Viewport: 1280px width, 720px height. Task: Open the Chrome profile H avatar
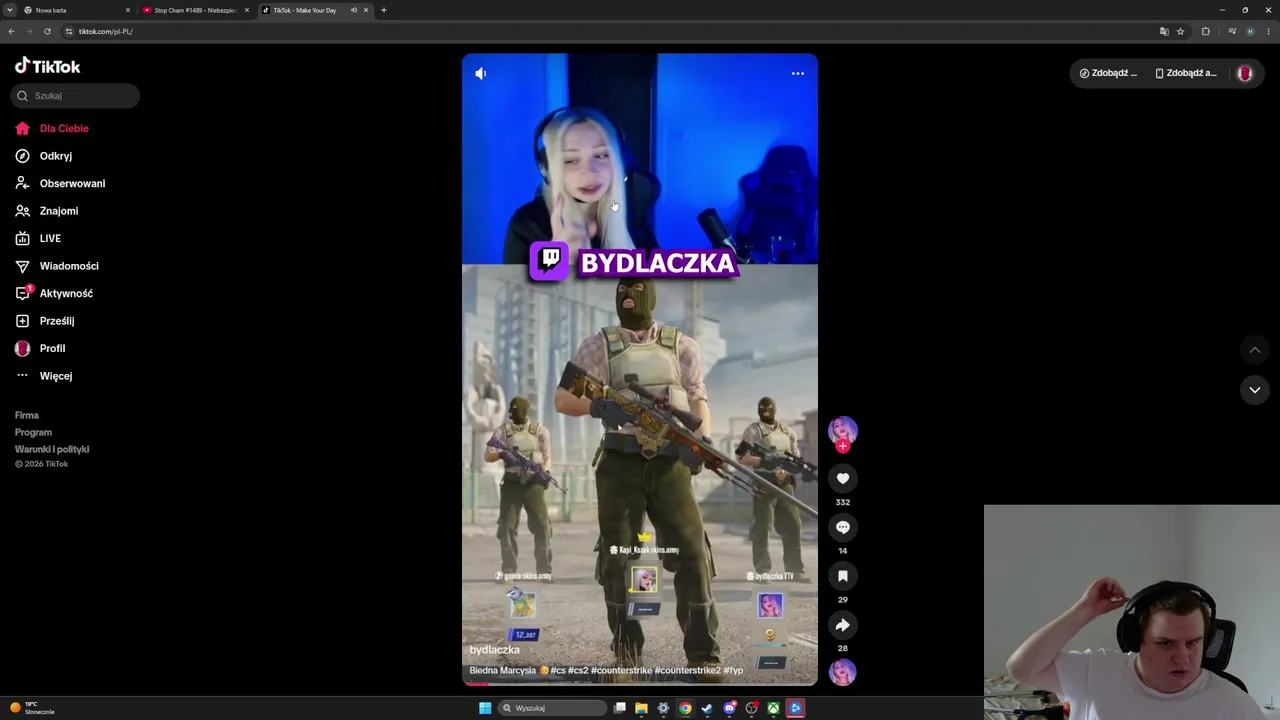point(1250,31)
